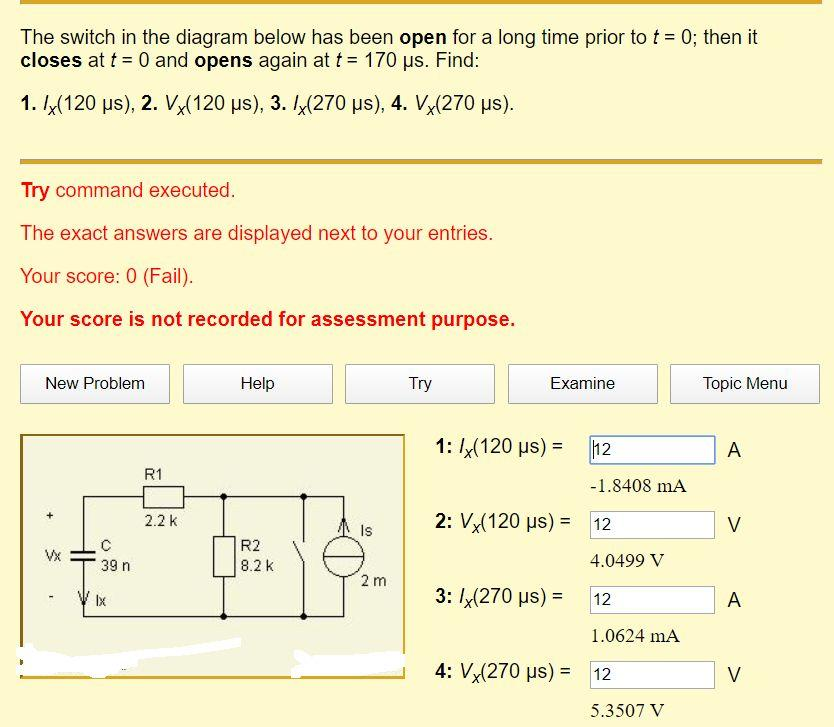Focus the Vx(120 µs) answer input field
This screenshot has width=834, height=727.
652,525
